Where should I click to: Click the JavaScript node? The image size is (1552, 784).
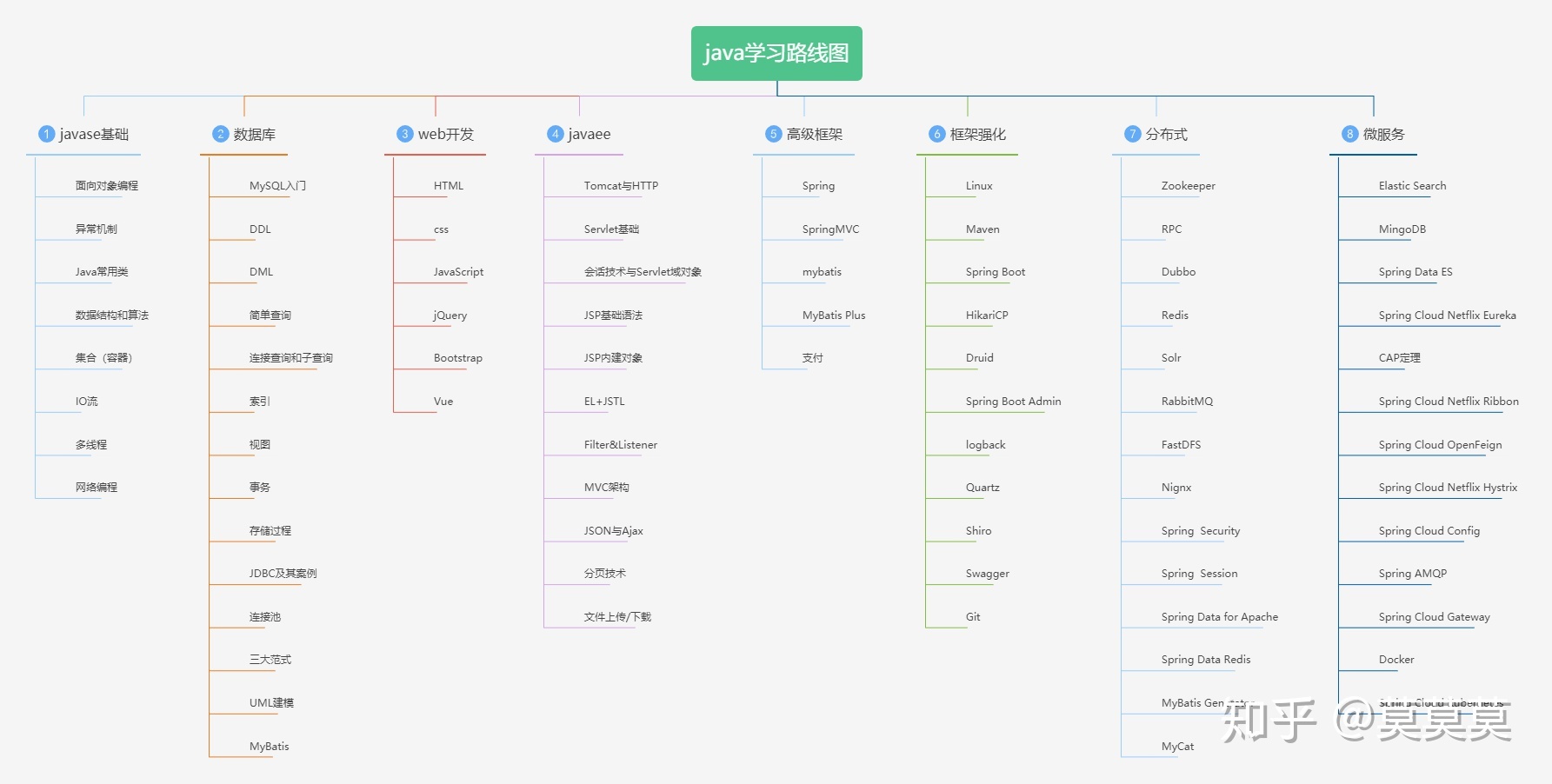tap(458, 272)
